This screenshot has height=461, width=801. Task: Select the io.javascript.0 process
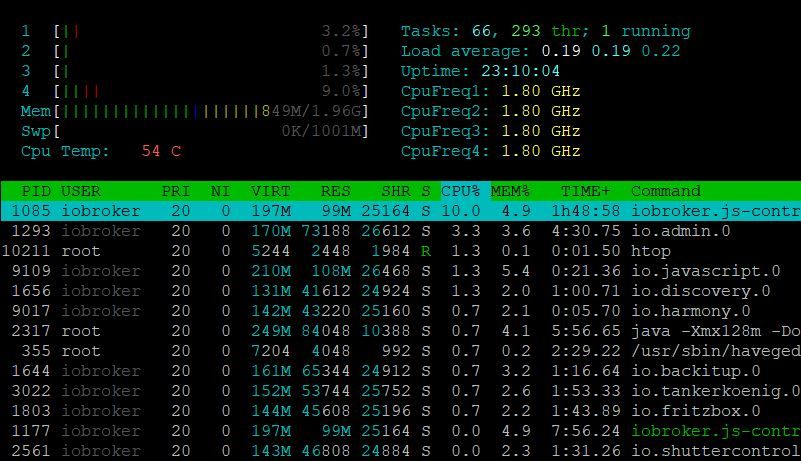pyautogui.click(x=400, y=271)
